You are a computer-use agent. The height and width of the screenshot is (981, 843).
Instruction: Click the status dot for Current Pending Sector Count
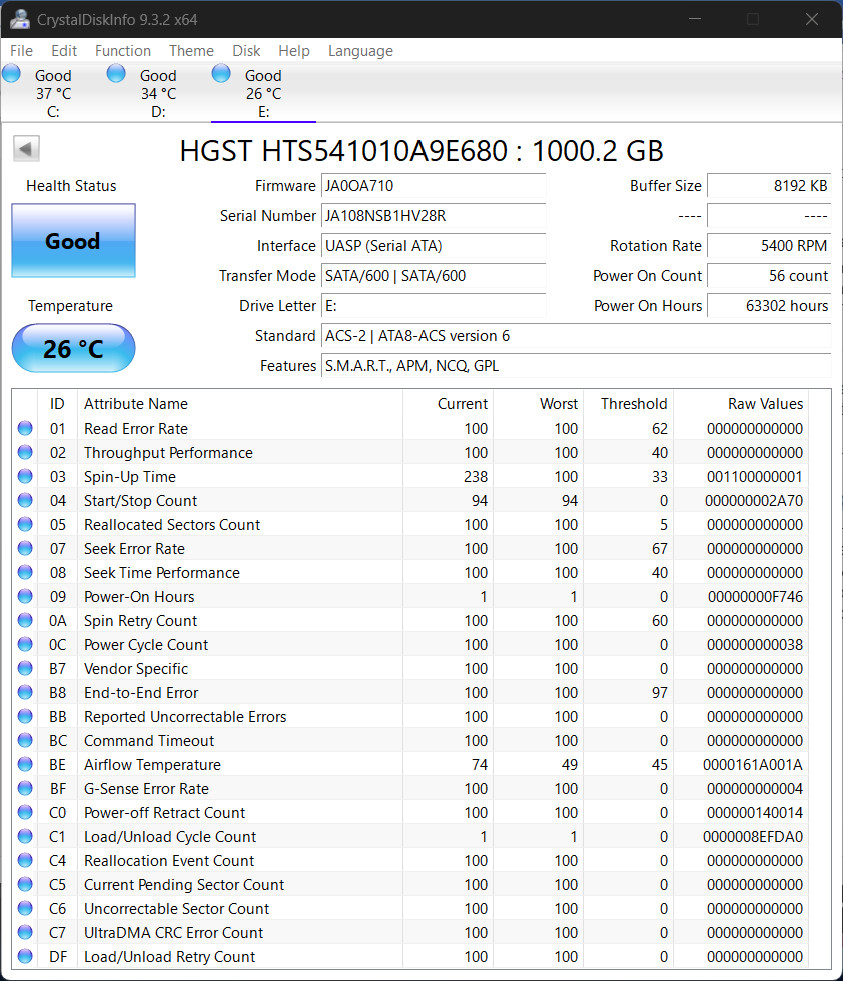click(25, 884)
